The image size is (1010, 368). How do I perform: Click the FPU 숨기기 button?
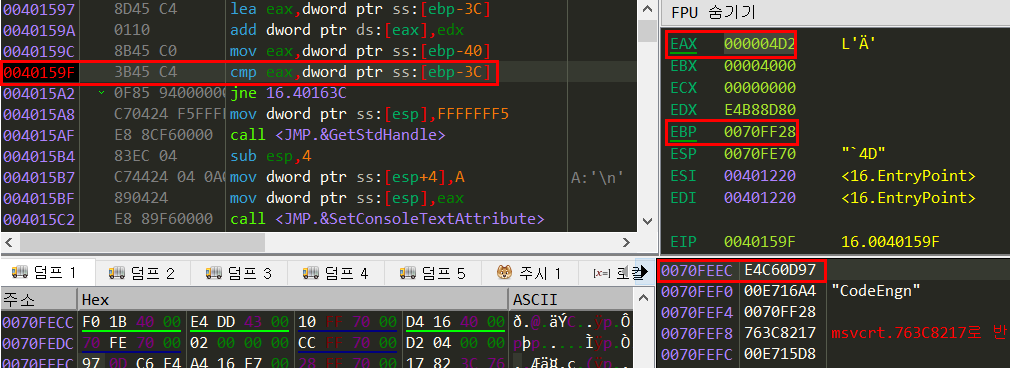[x=714, y=12]
